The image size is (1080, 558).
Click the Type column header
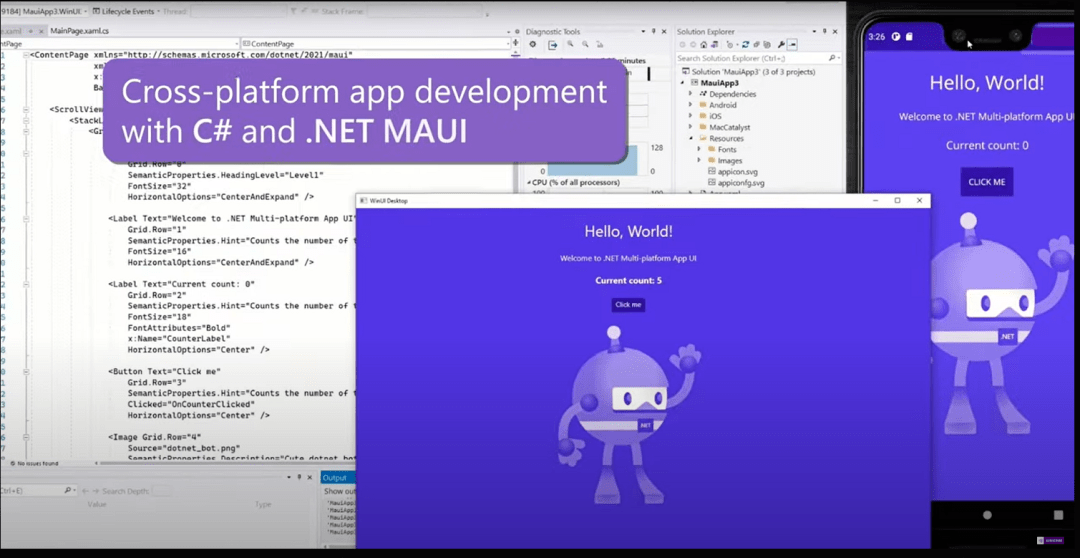point(263,504)
